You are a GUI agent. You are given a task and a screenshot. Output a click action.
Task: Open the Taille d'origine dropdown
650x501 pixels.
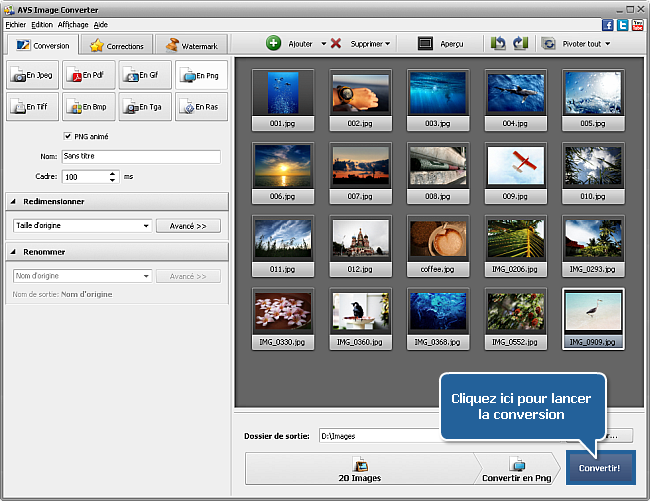145,226
